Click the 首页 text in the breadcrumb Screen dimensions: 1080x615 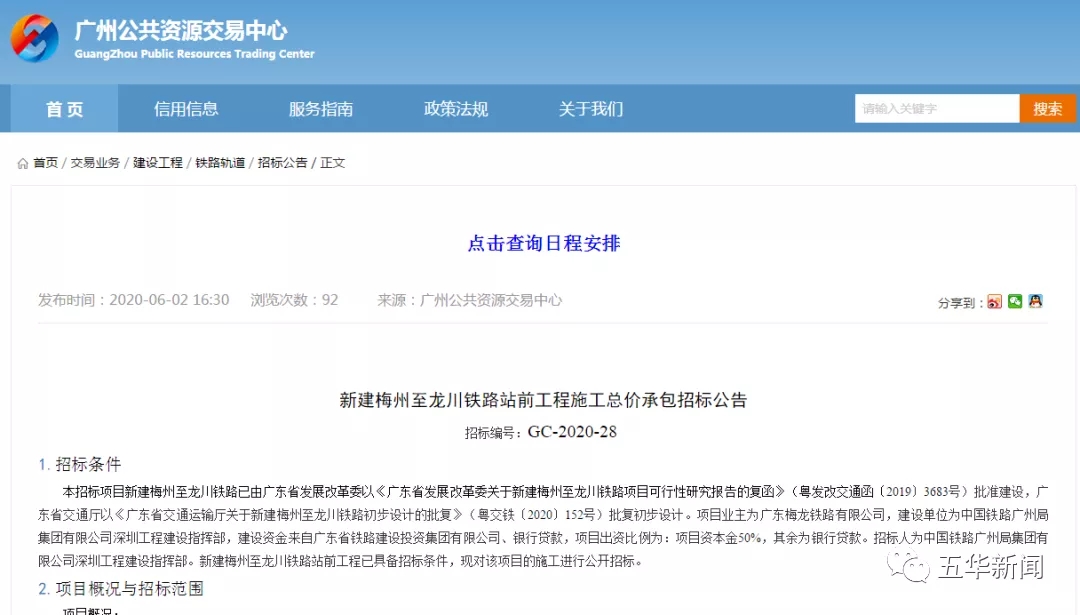pos(45,163)
